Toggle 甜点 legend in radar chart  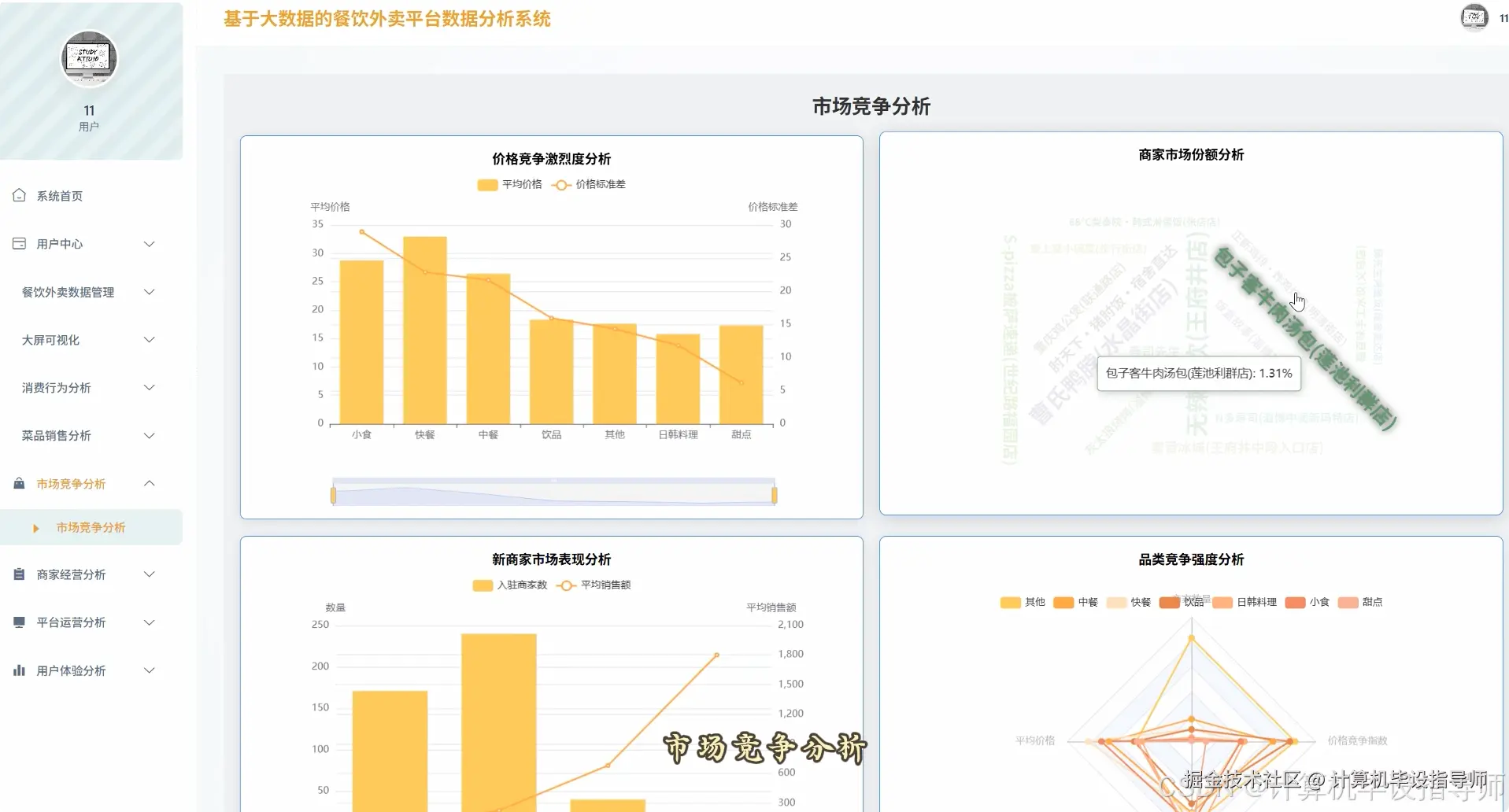(1360, 602)
